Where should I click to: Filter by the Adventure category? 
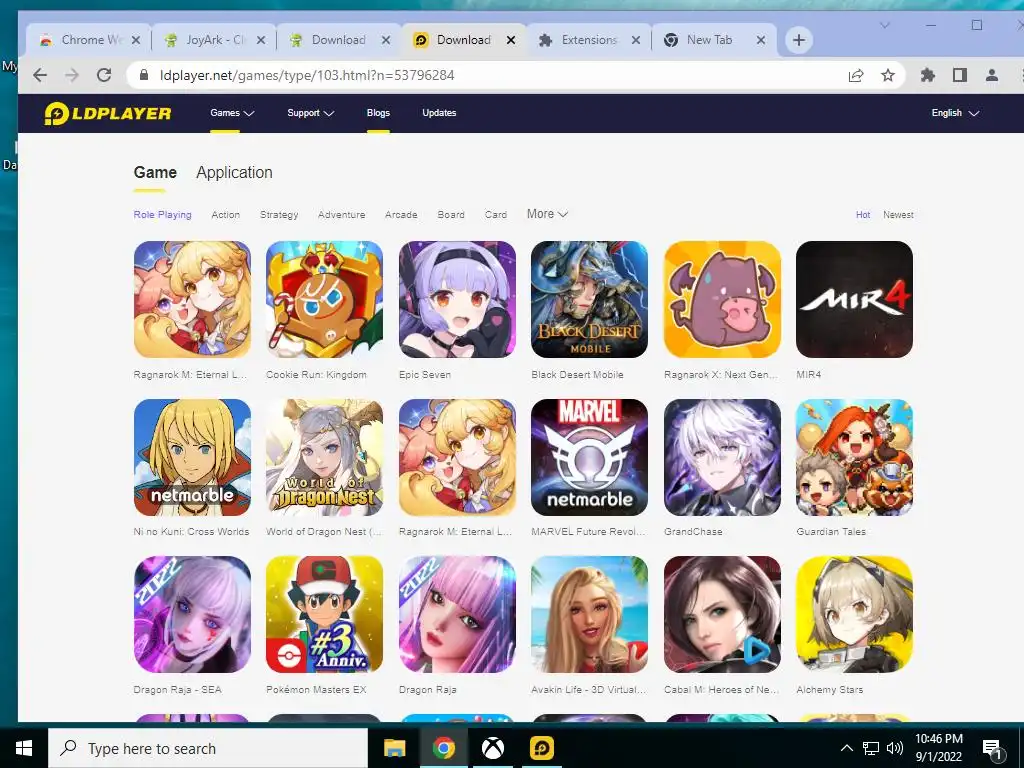pos(342,214)
